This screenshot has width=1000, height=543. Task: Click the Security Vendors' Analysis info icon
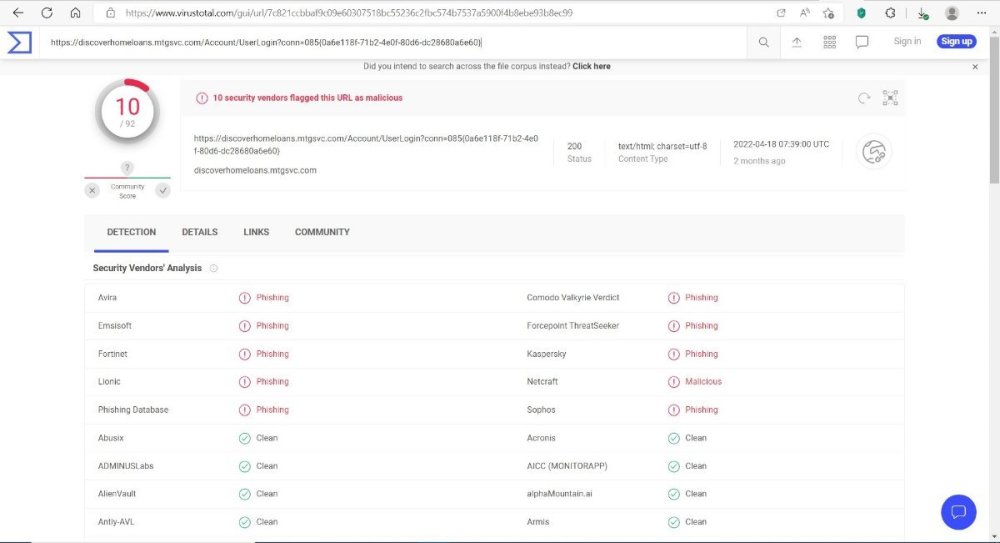coord(214,268)
